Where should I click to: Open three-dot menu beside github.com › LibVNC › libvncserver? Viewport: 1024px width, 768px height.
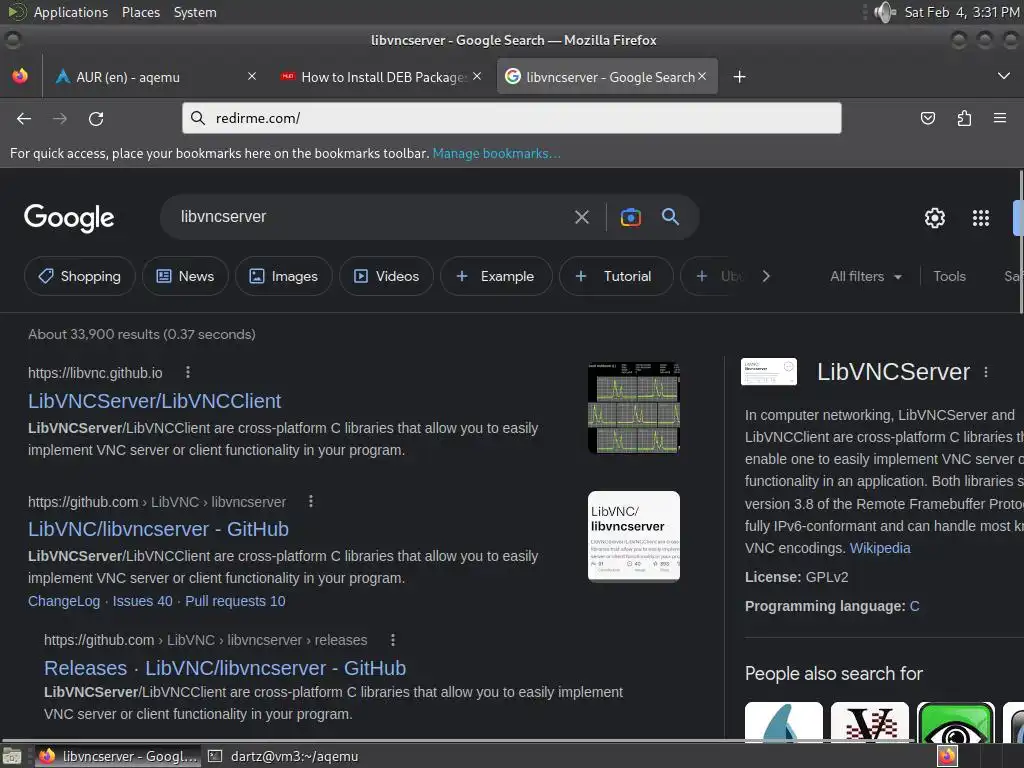(x=311, y=501)
